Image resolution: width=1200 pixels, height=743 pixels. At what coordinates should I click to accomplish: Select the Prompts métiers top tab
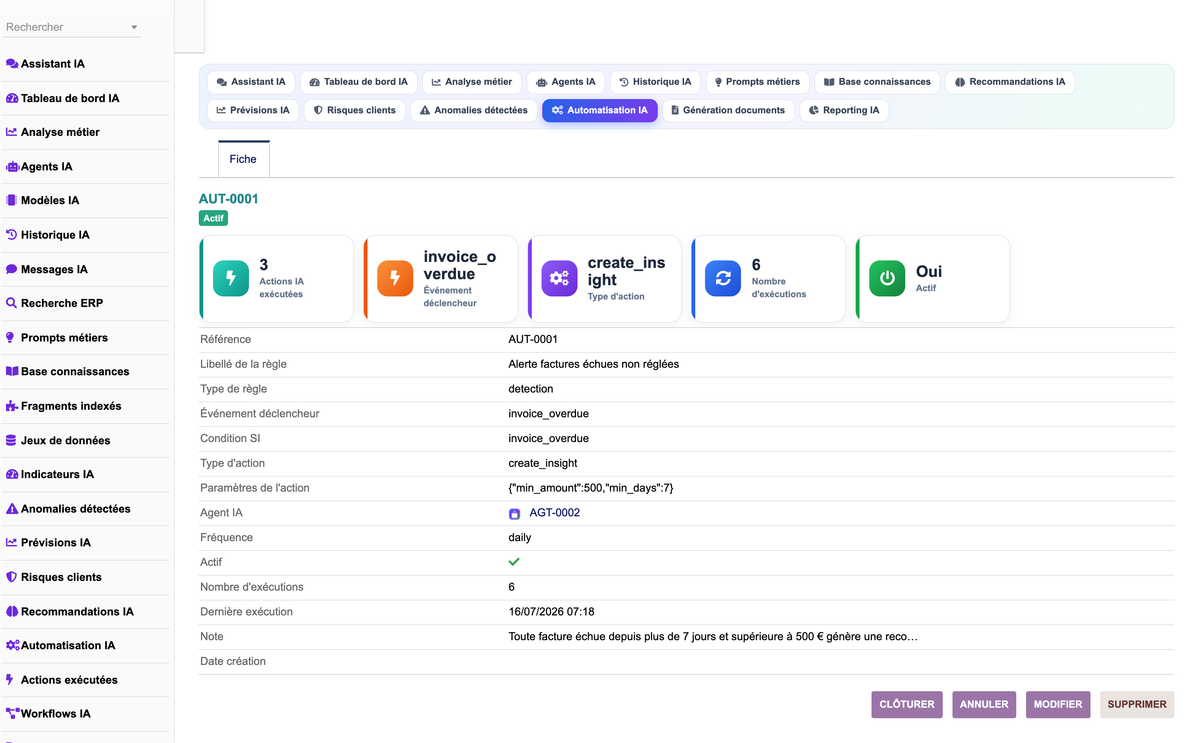pos(757,82)
